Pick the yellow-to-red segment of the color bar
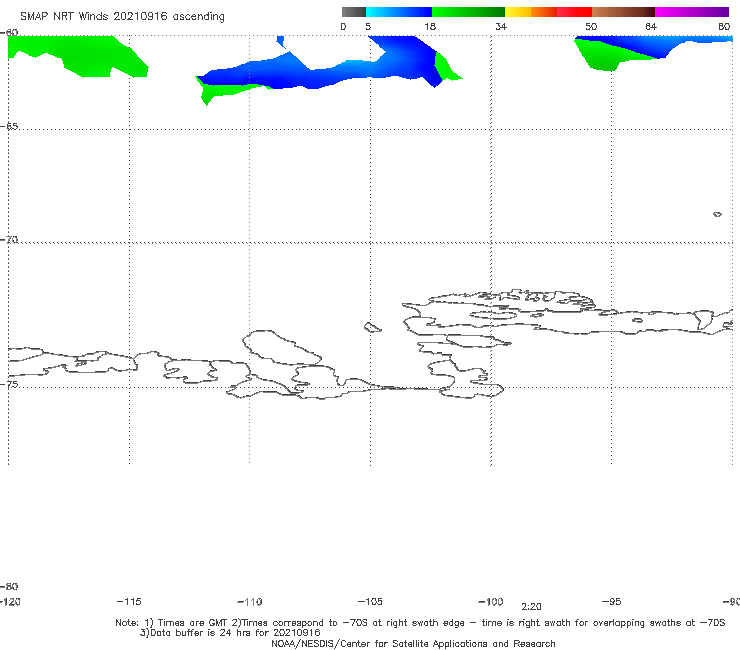 (x=548, y=12)
